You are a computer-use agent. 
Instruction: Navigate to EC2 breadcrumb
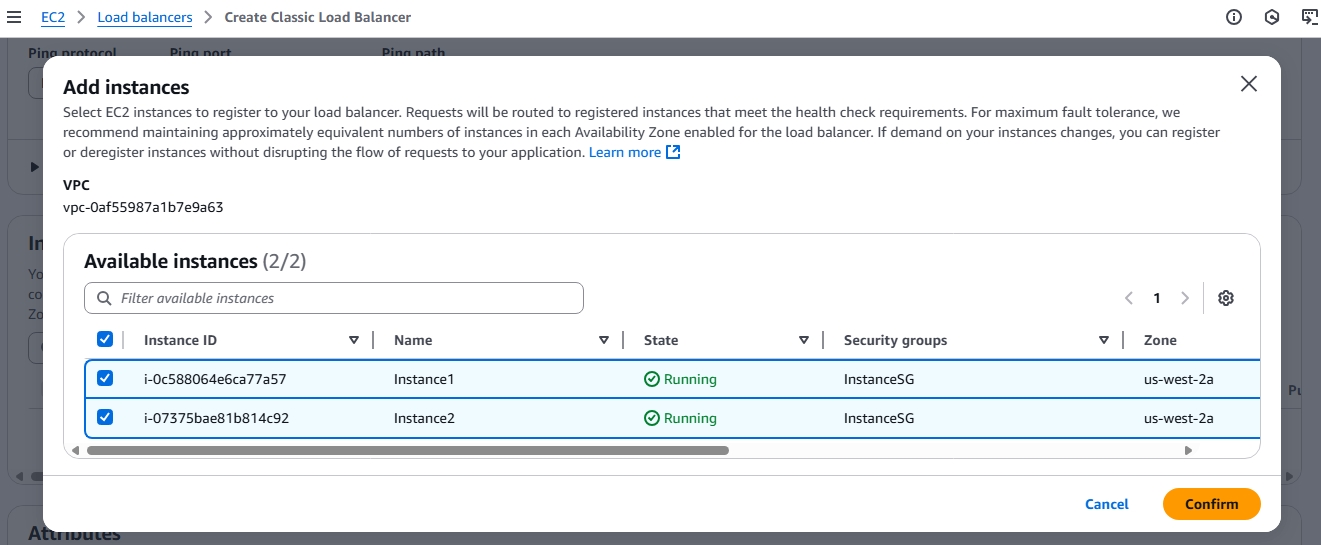pos(53,17)
